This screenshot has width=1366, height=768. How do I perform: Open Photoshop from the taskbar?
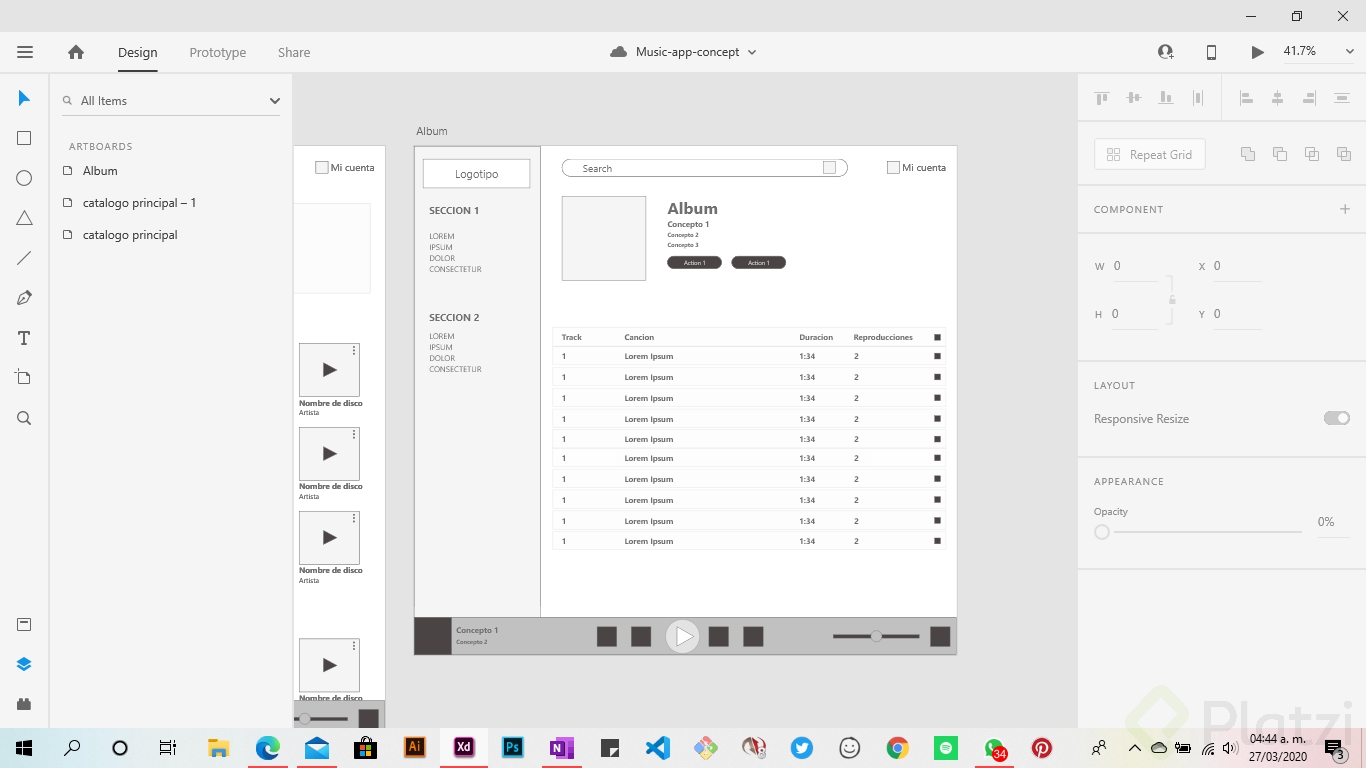[x=512, y=747]
